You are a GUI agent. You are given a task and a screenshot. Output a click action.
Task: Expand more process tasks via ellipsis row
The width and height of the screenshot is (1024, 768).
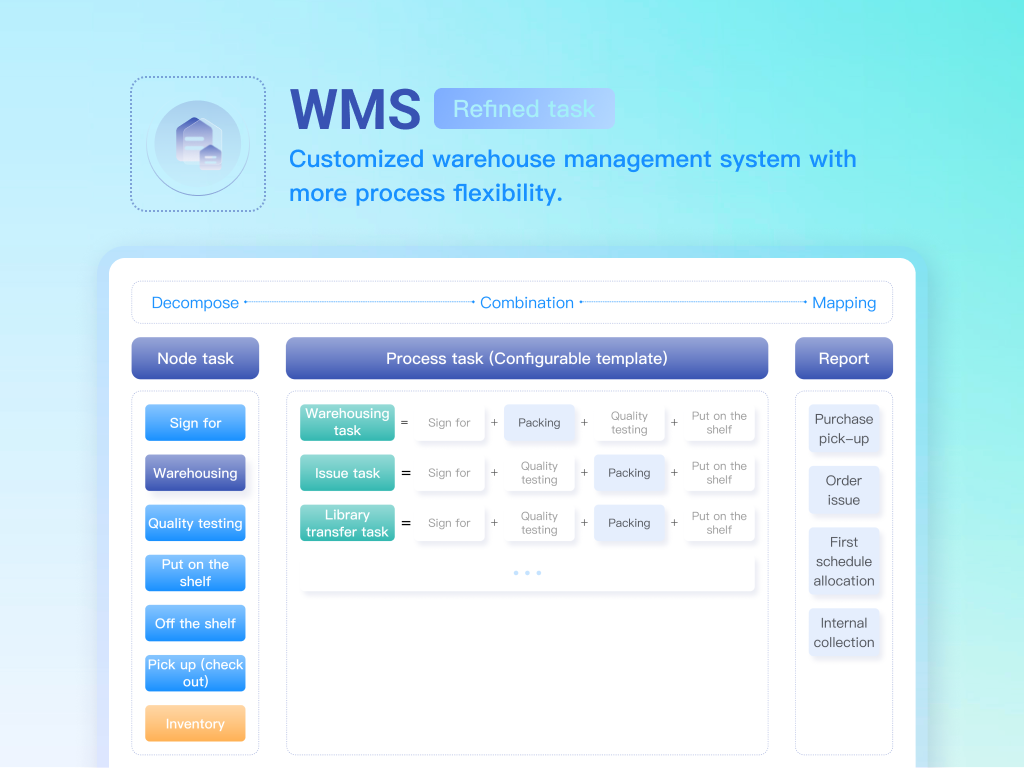527,573
